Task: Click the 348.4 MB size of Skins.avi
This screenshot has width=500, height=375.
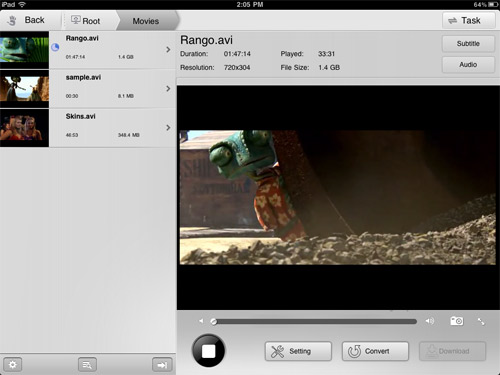Action: point(129,135)
